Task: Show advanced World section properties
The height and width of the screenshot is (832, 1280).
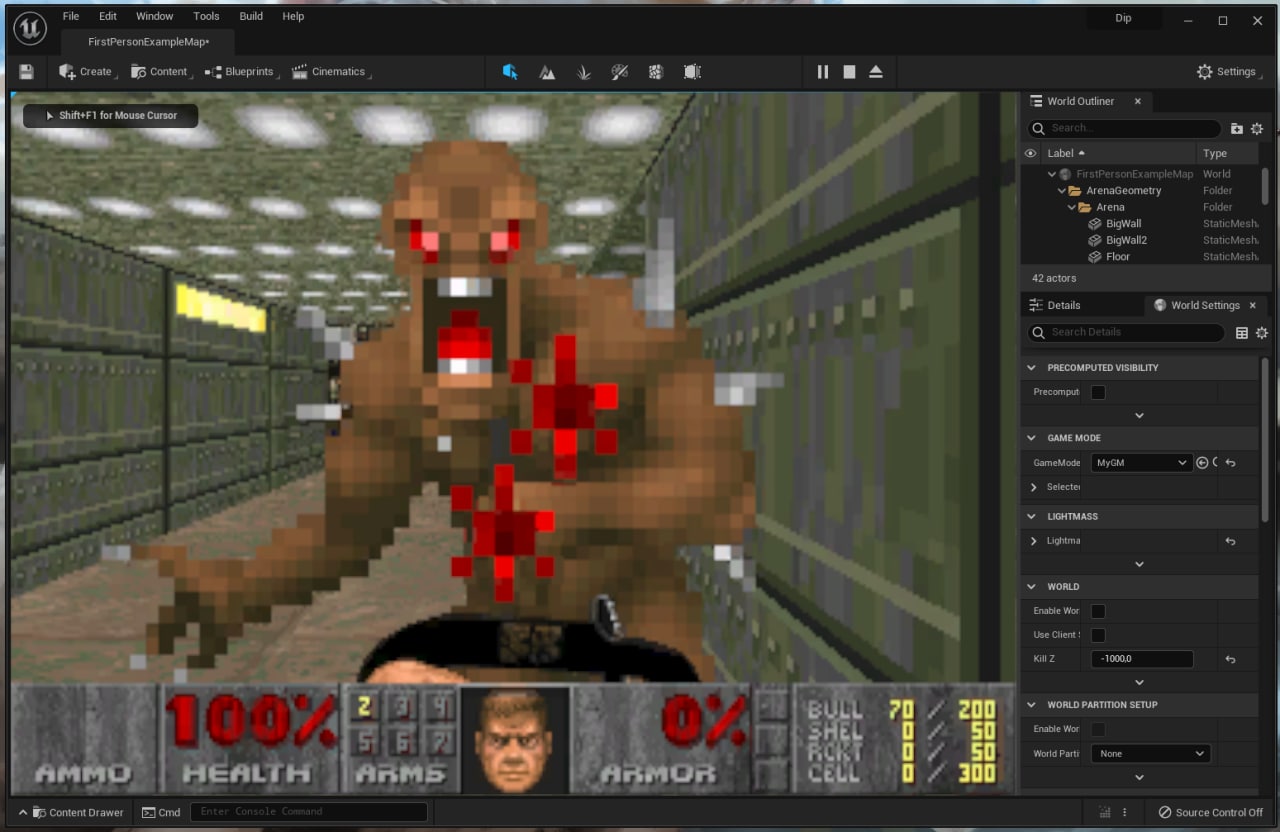Action: point(1139,682)
